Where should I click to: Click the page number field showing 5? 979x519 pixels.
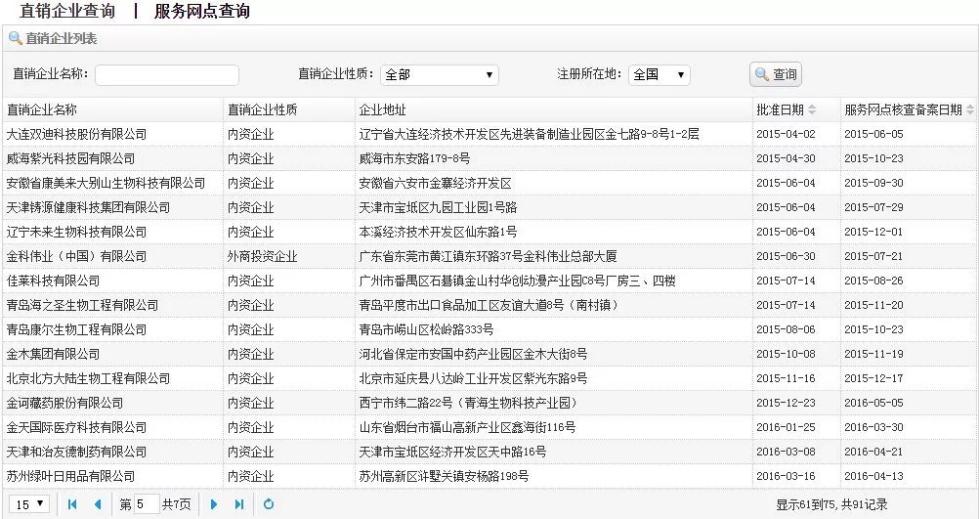click(x=146, y=502)
